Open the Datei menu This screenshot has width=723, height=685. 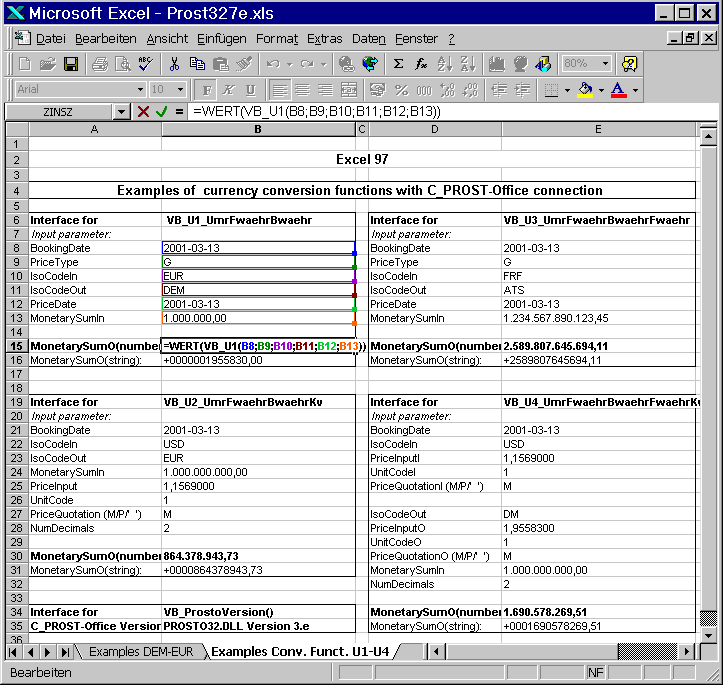(x=51, y=39)
